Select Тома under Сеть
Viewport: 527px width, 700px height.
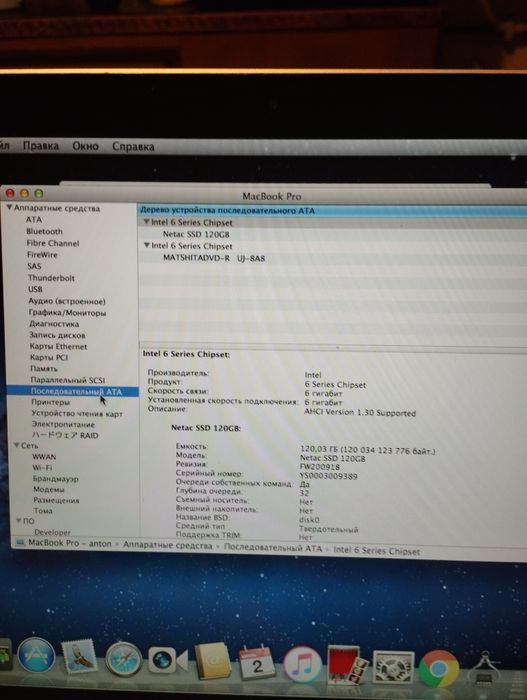point(43,510)
